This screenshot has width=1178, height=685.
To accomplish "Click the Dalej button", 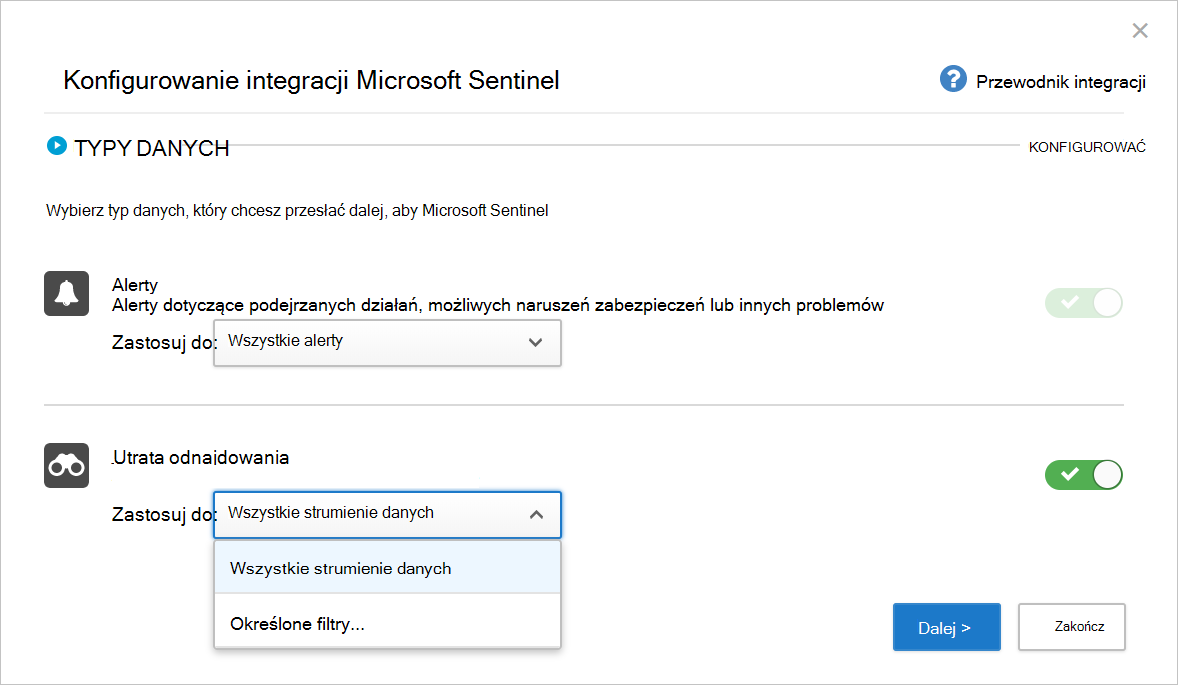I will (x=946, y=627).
